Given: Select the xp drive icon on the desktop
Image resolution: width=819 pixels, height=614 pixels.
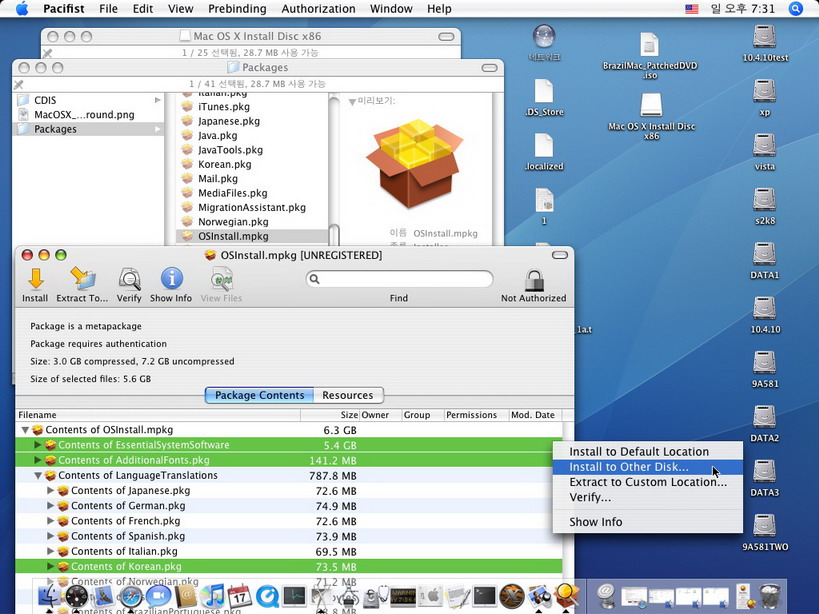Looking at the screenshot, I should (765, 91).
